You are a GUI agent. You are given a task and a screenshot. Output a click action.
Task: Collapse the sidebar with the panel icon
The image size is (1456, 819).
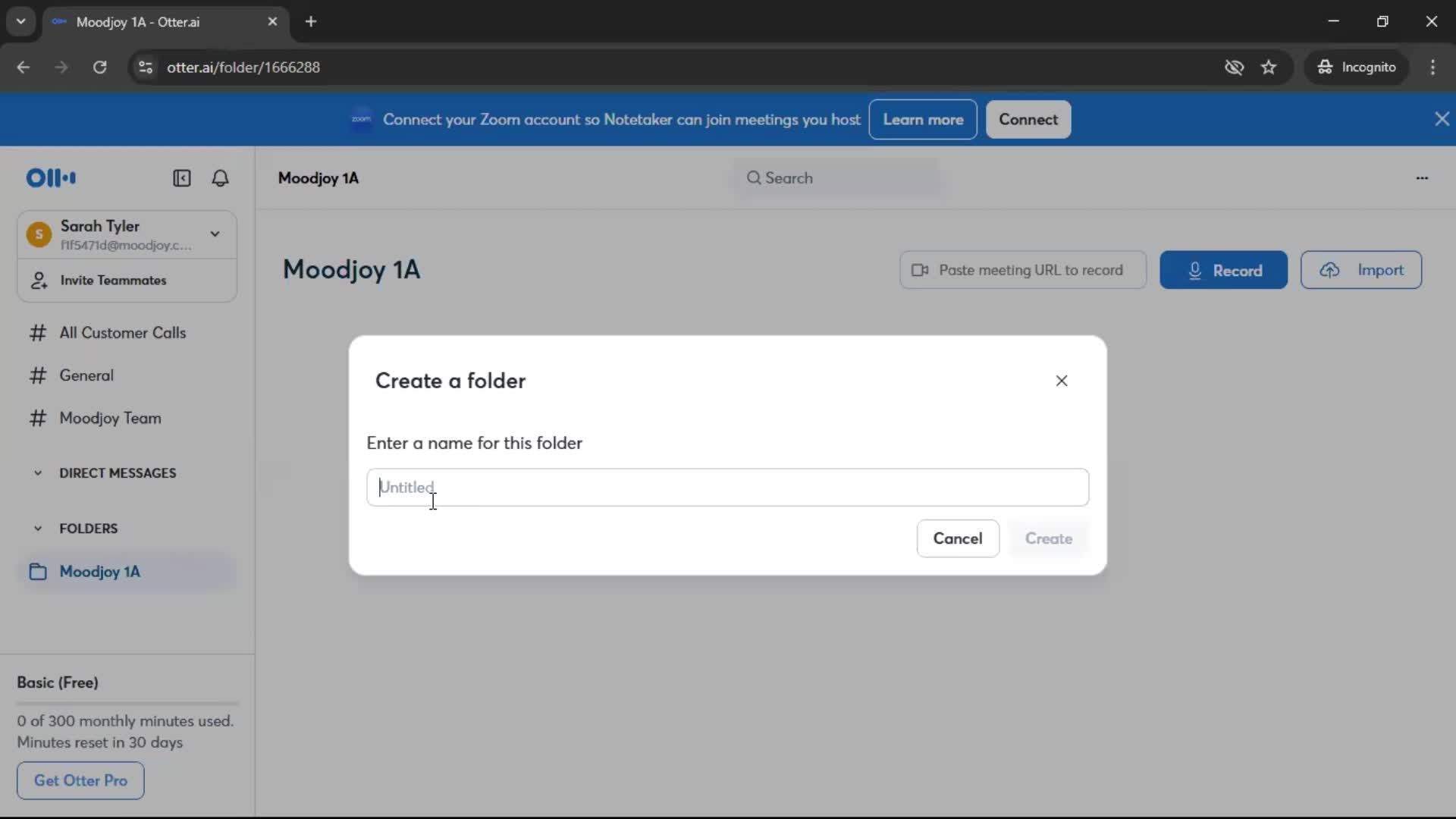(x=182, y=178)
